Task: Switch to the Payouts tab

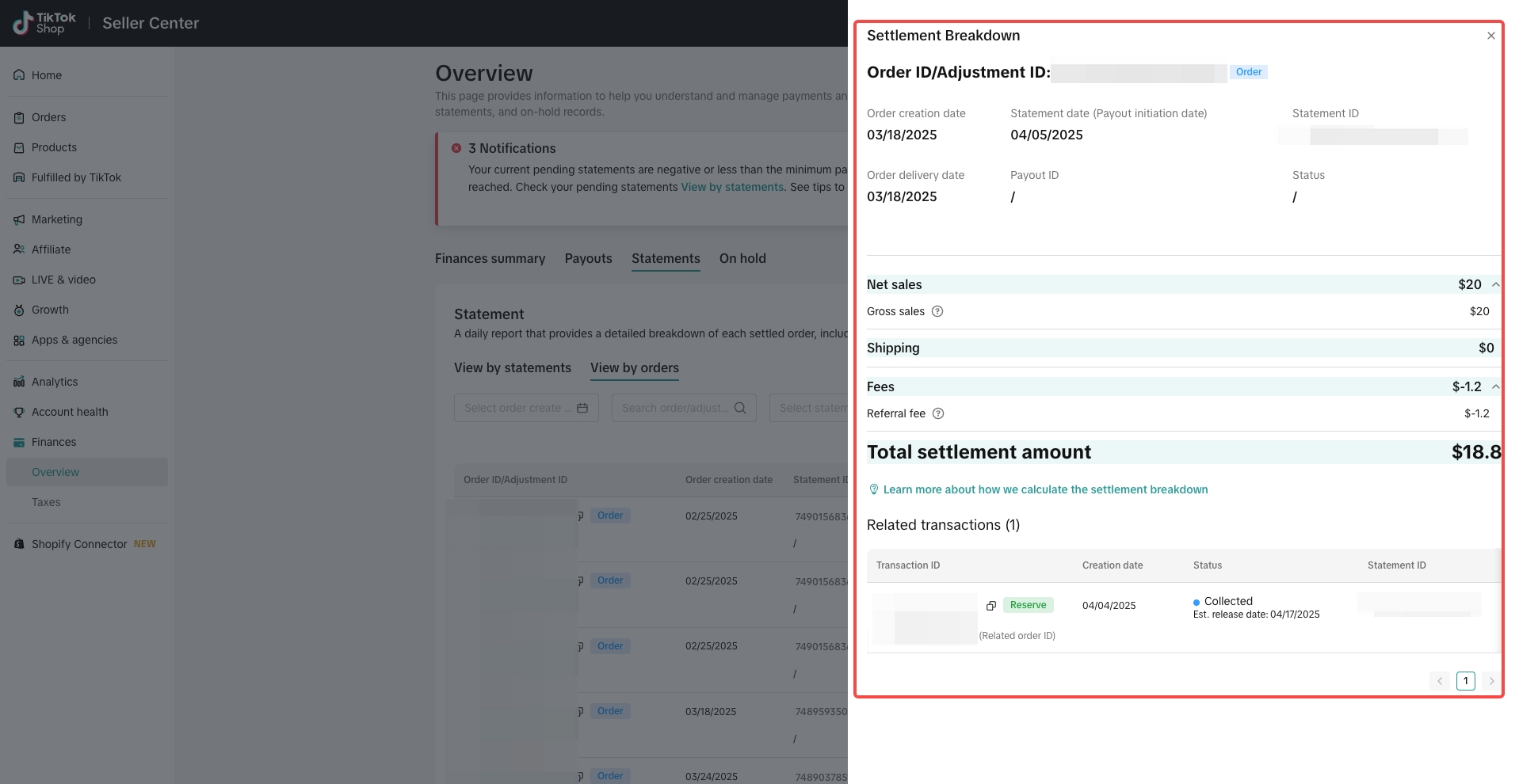Action: [x=588, y=258]
